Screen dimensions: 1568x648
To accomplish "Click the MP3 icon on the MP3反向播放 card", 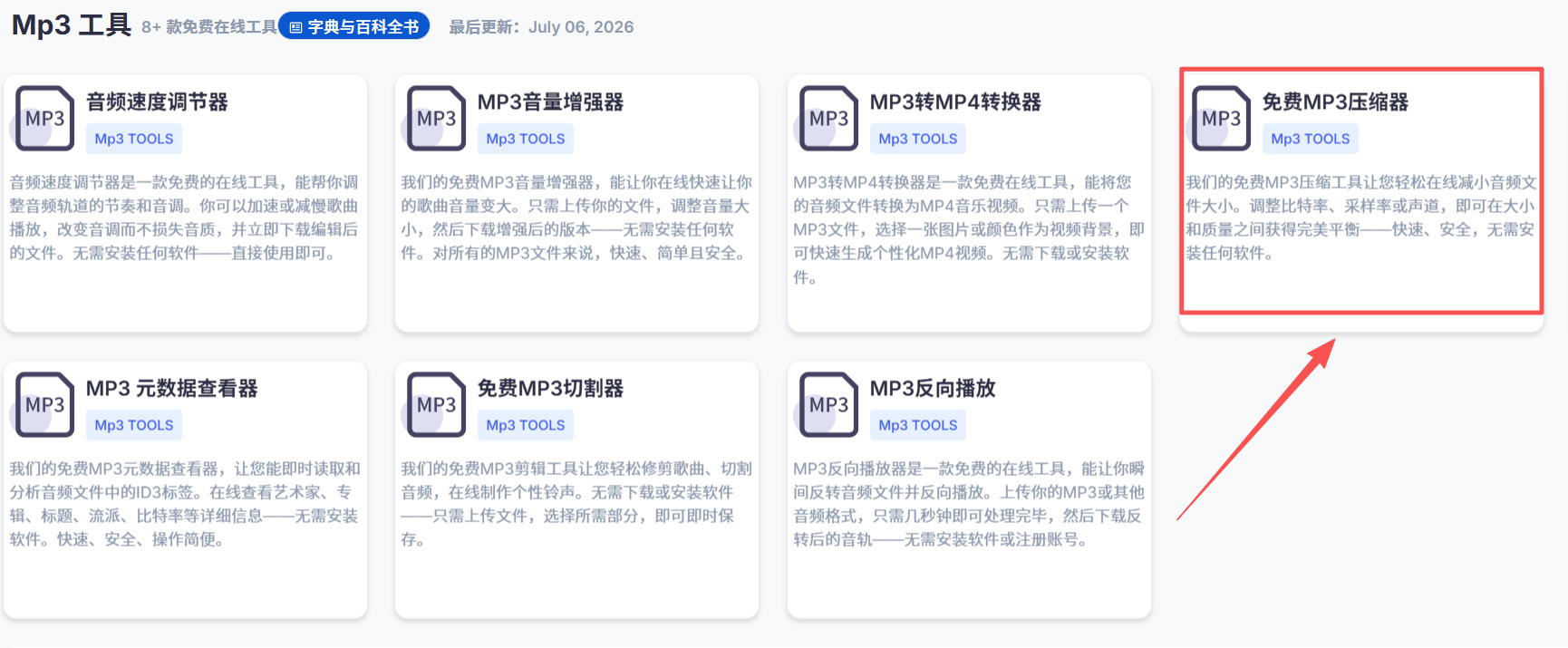I will point(827,404).
